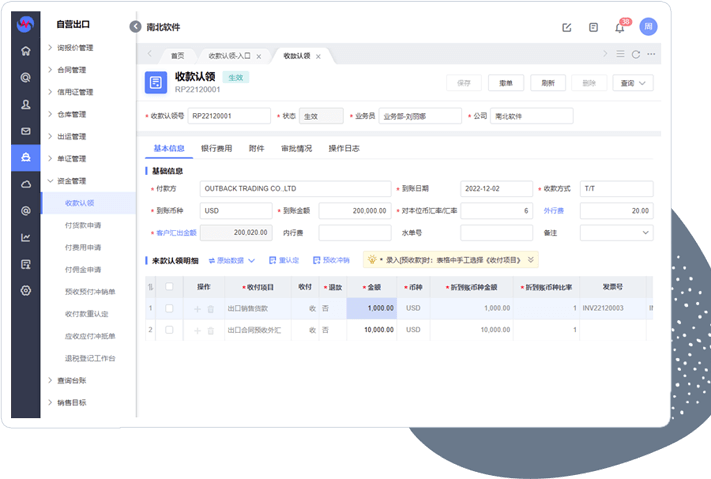This screenshot has height=479, width=711.
Task: Check the checkbox for row 2
Action: tap(169, 329)
